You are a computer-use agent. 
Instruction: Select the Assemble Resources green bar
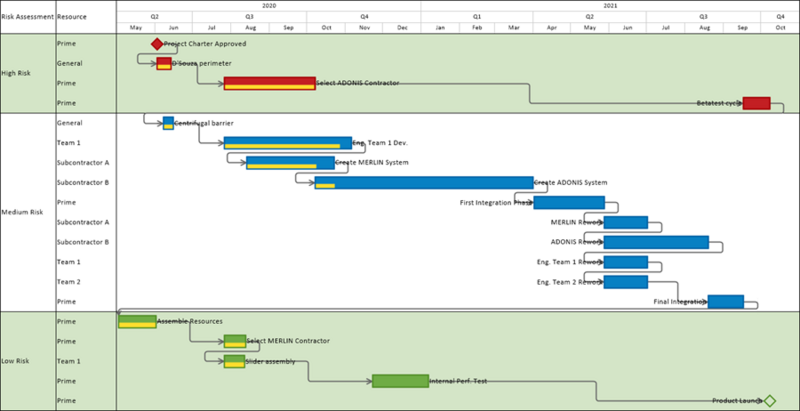point(137,322)
